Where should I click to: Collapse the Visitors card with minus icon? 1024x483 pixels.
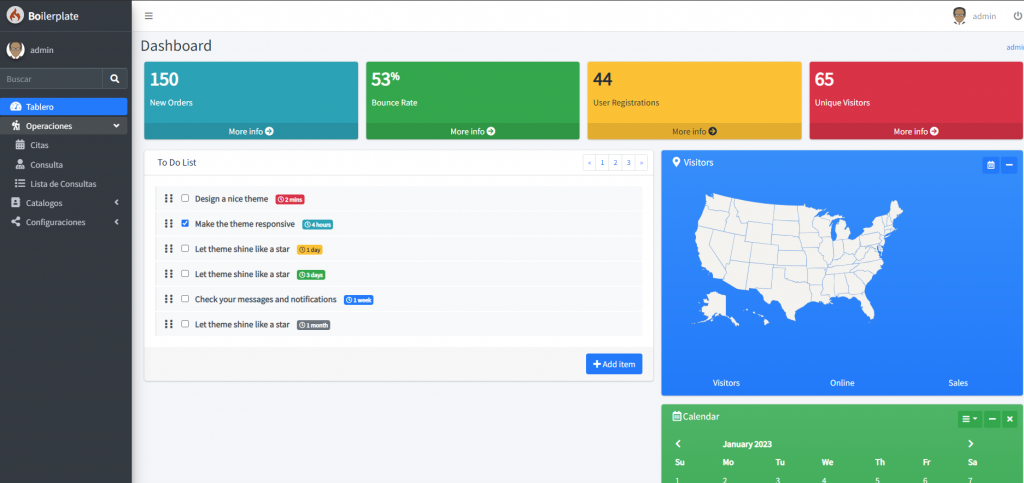(1009, 165)
